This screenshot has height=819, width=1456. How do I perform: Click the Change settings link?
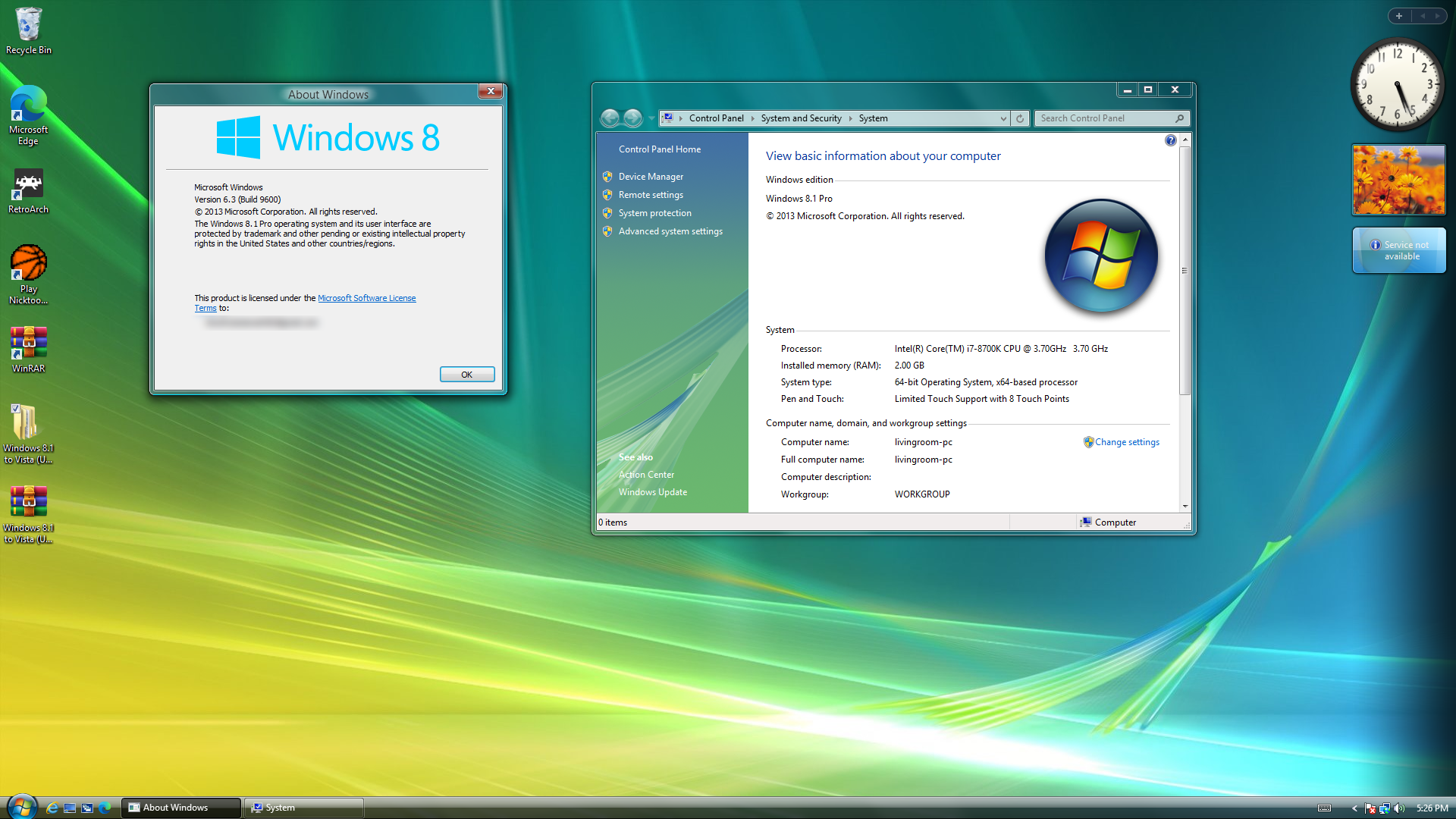[x=1127, y=442]
